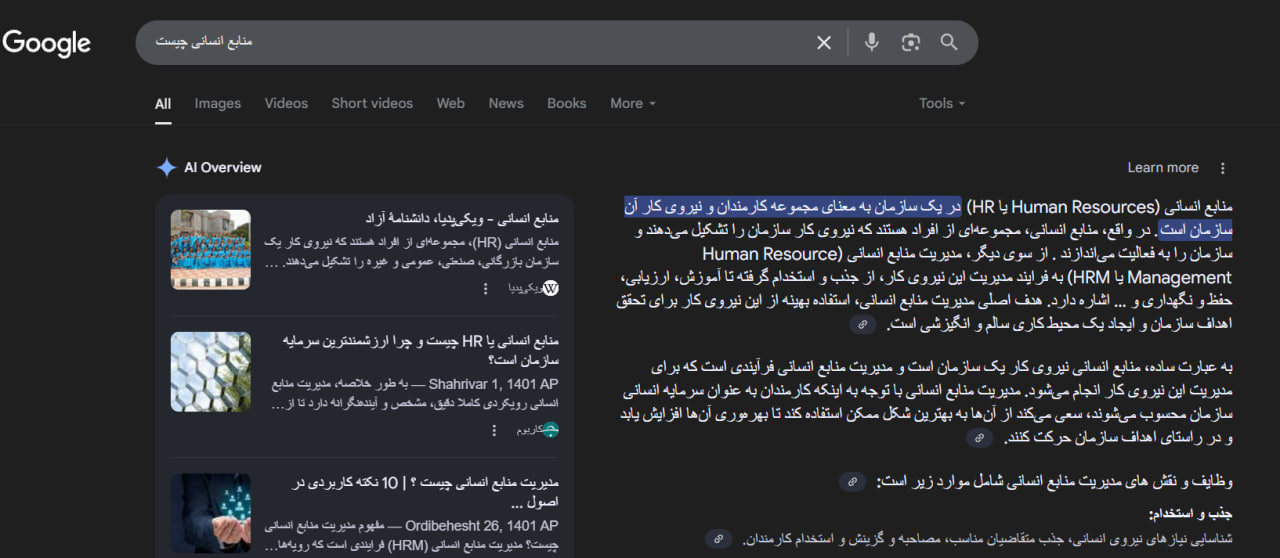
Task: Click the Human Resource Management text
Action: click(968, 266)
